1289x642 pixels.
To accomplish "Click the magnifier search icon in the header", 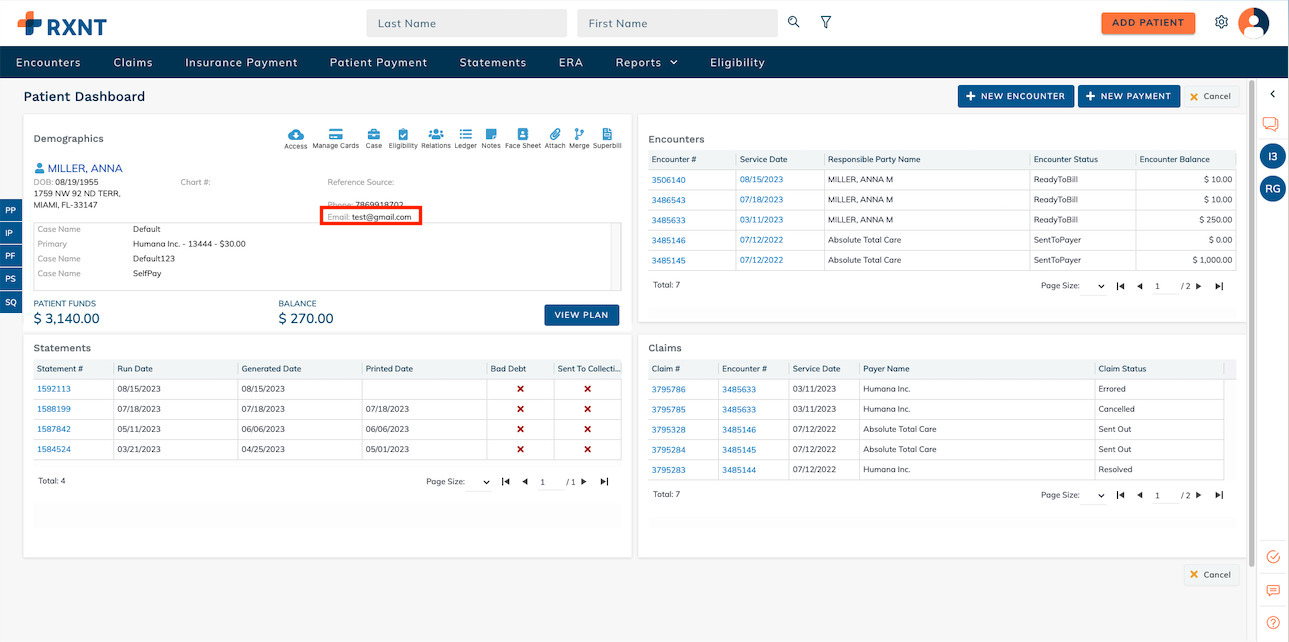I will point(794,22).
